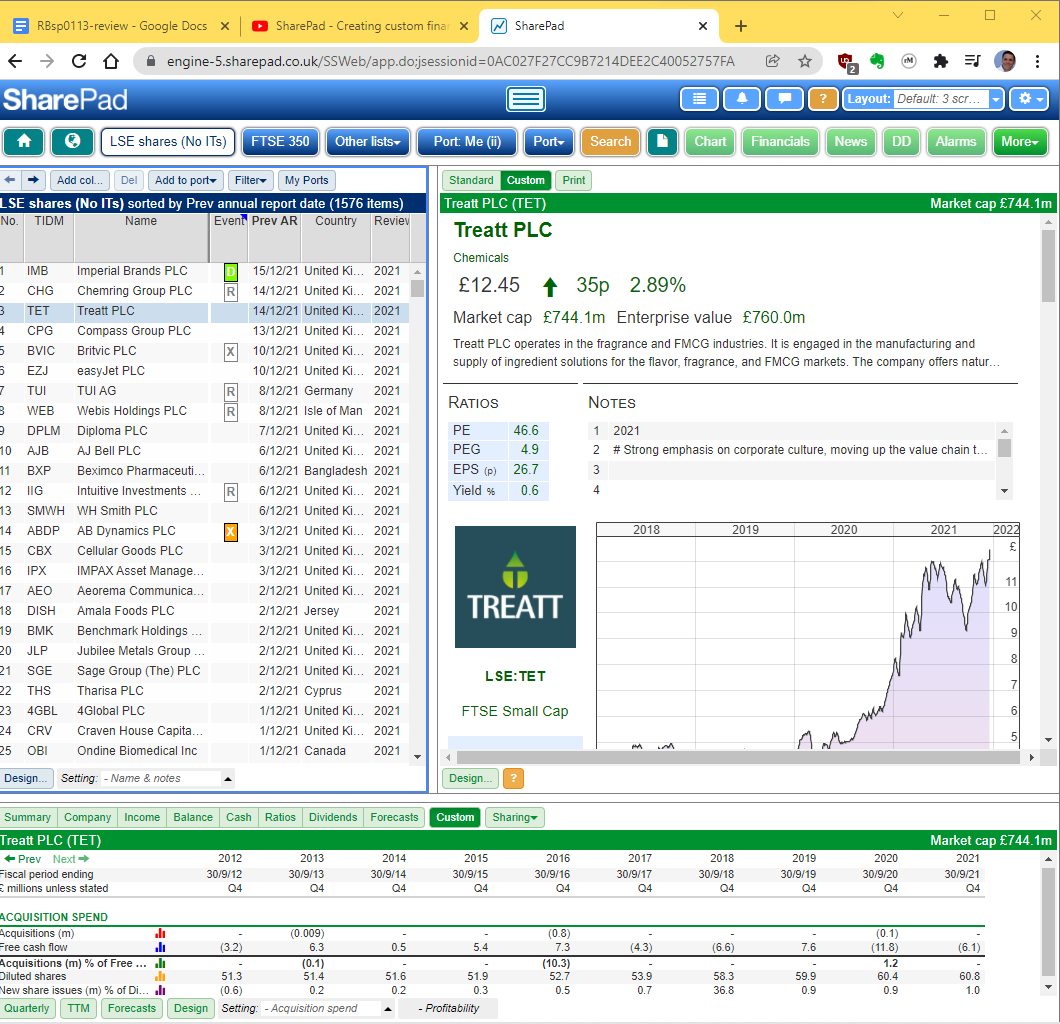The height and width of the screenshot is (1024, 1060).
Task: Open the chat messages button
Action: 784,99
